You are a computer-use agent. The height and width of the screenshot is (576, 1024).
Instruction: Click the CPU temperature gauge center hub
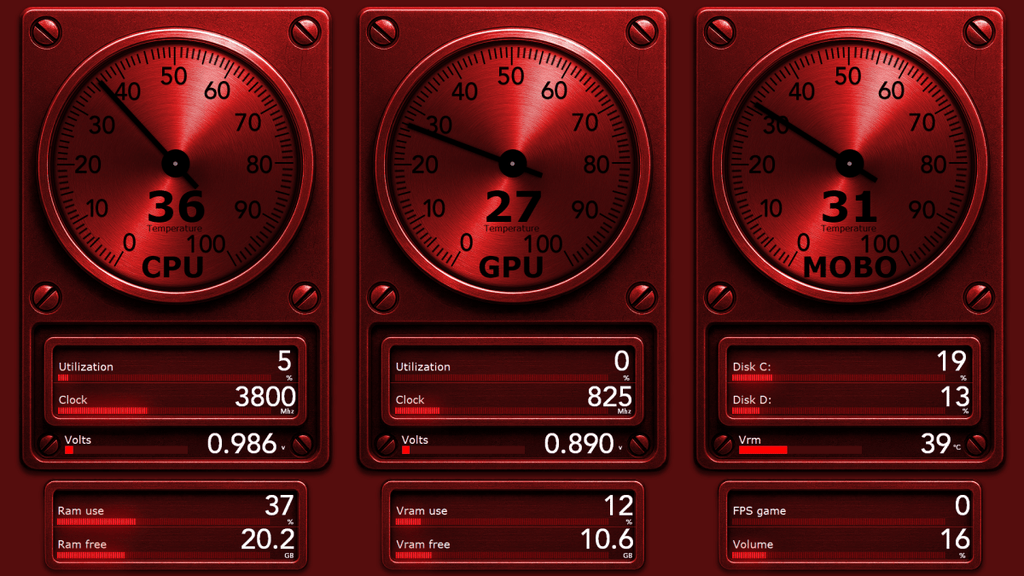[175, 161]
